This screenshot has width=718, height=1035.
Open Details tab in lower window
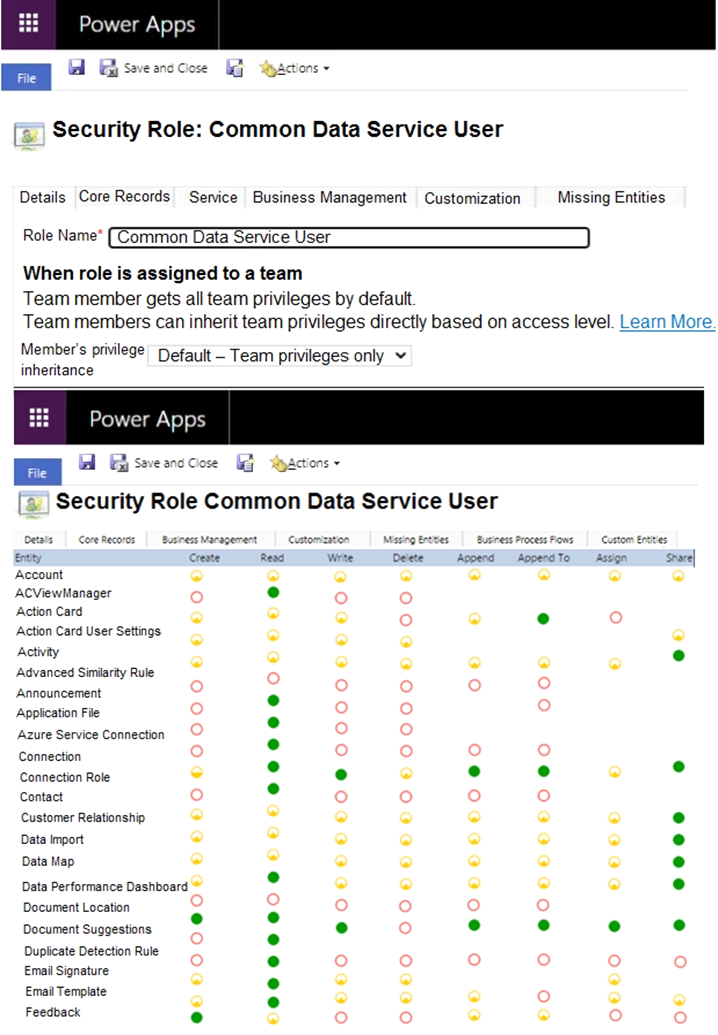click(x=38, y=539)
